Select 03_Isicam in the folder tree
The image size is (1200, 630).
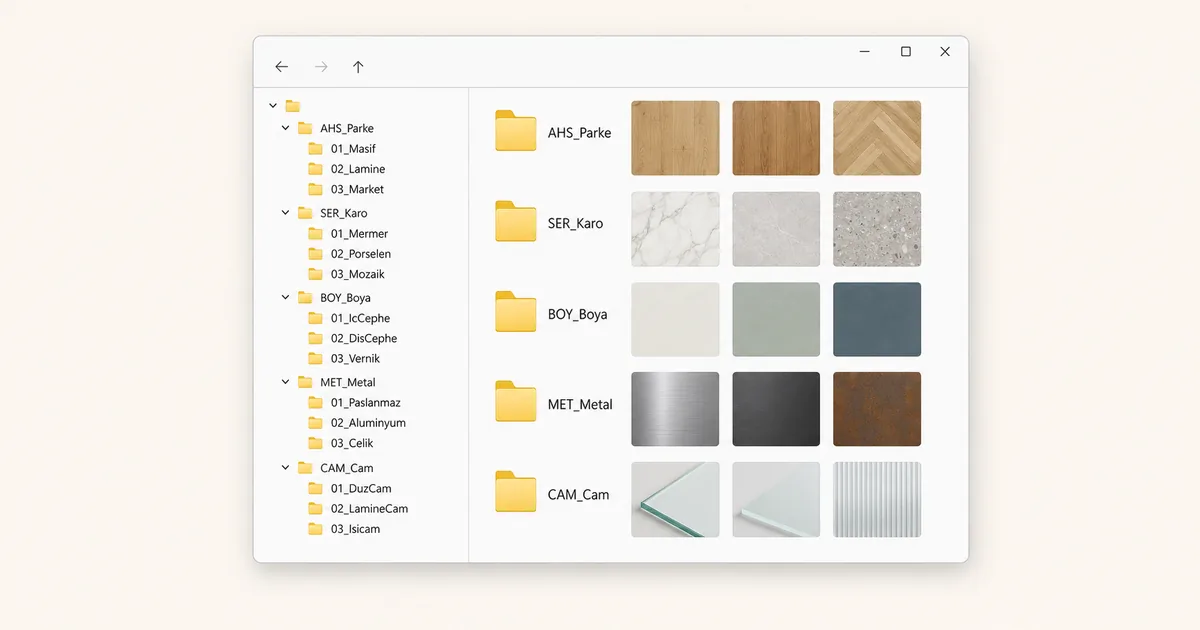click(x=355, y=529)
